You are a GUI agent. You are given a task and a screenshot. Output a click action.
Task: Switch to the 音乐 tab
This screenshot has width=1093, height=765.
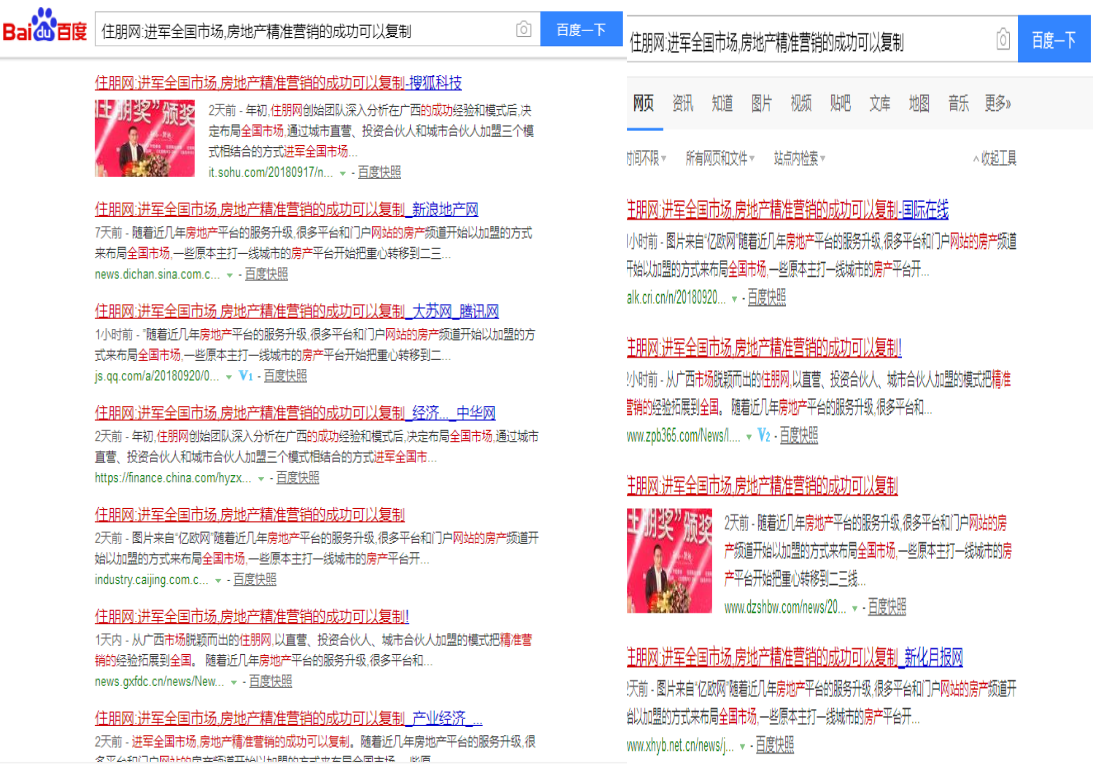click(958, 103)
